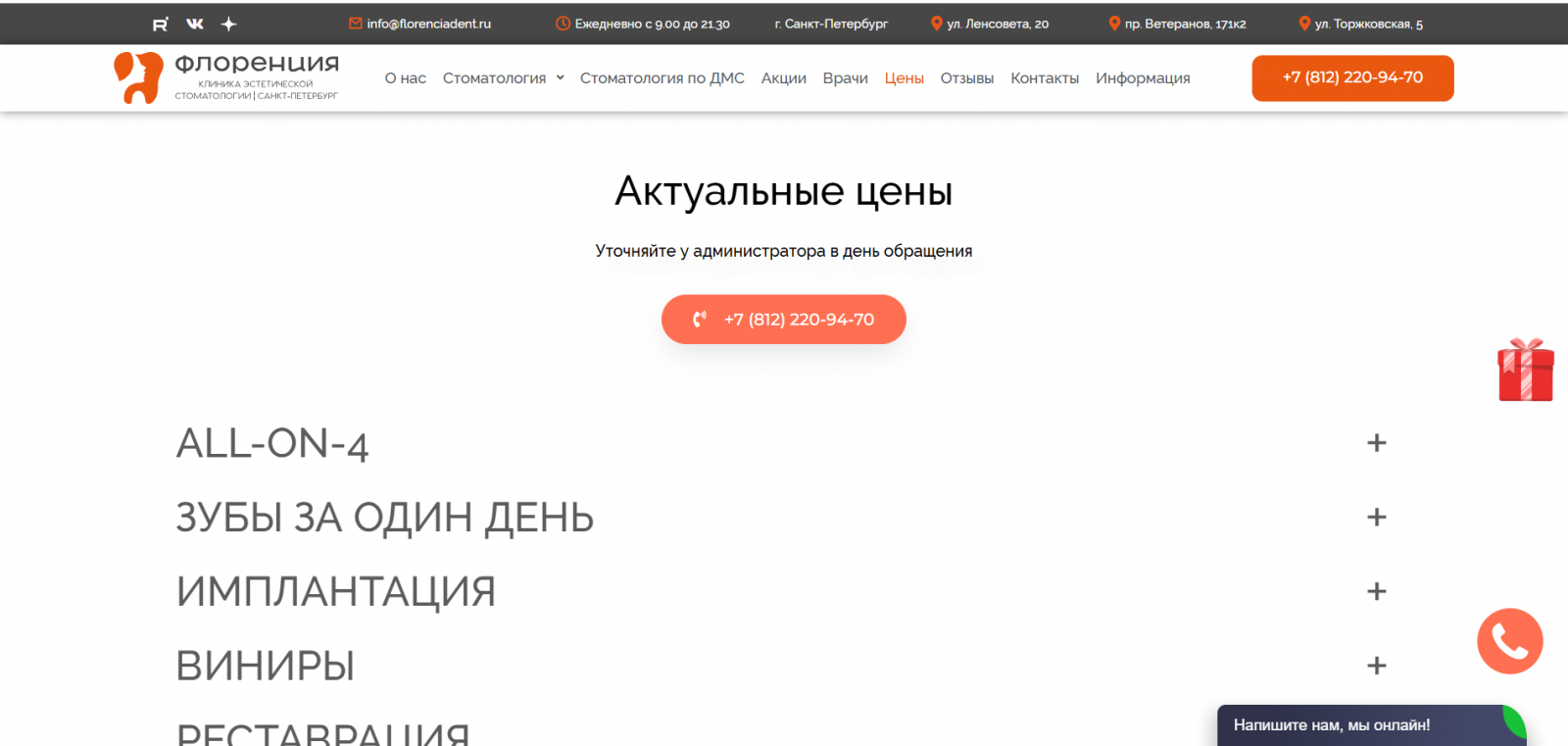Expand the ЗУБЫ ЗА ОДИН ДЕНЬ section
Viewport: 1568px width, 746px height.
[1376, 518]
